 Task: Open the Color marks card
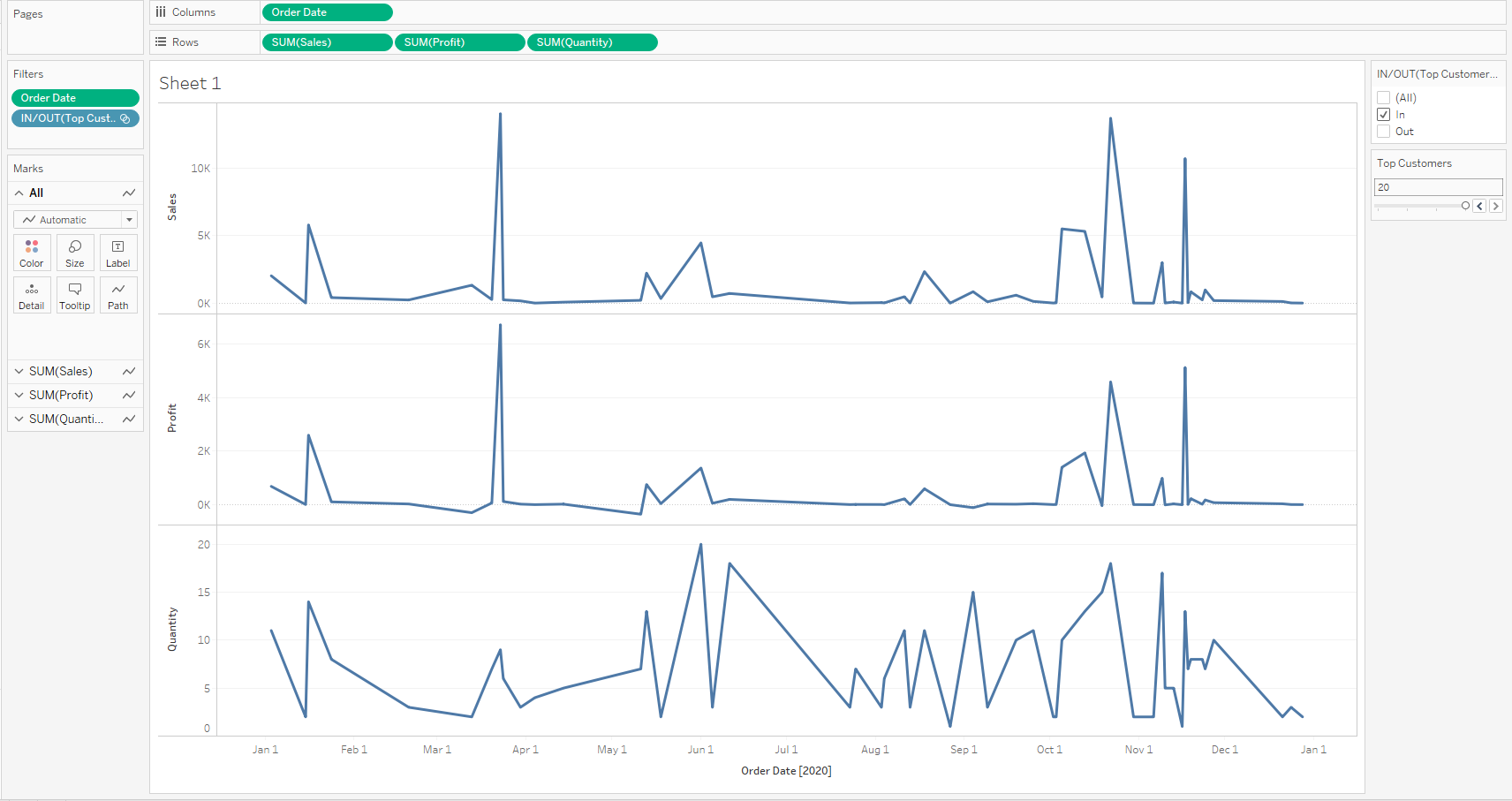tap(32, 253)
